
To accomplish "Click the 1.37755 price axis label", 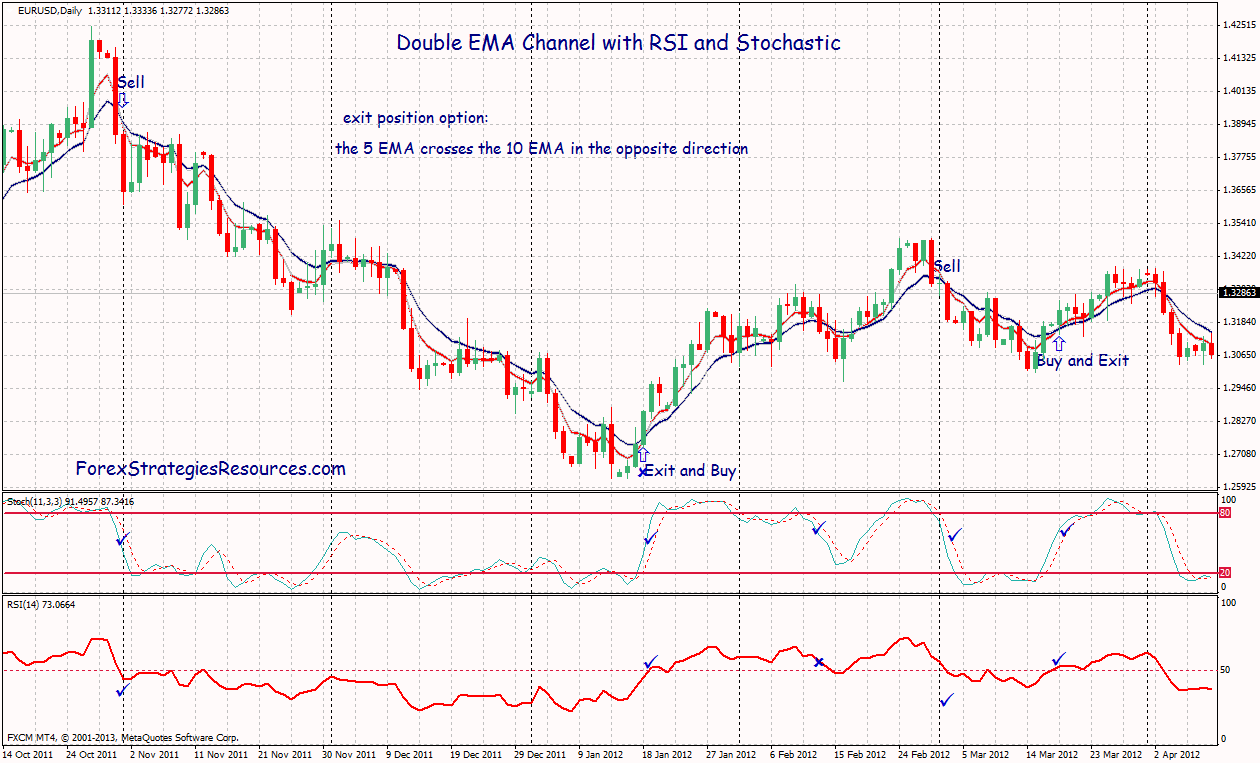I will click(1239, 157).
